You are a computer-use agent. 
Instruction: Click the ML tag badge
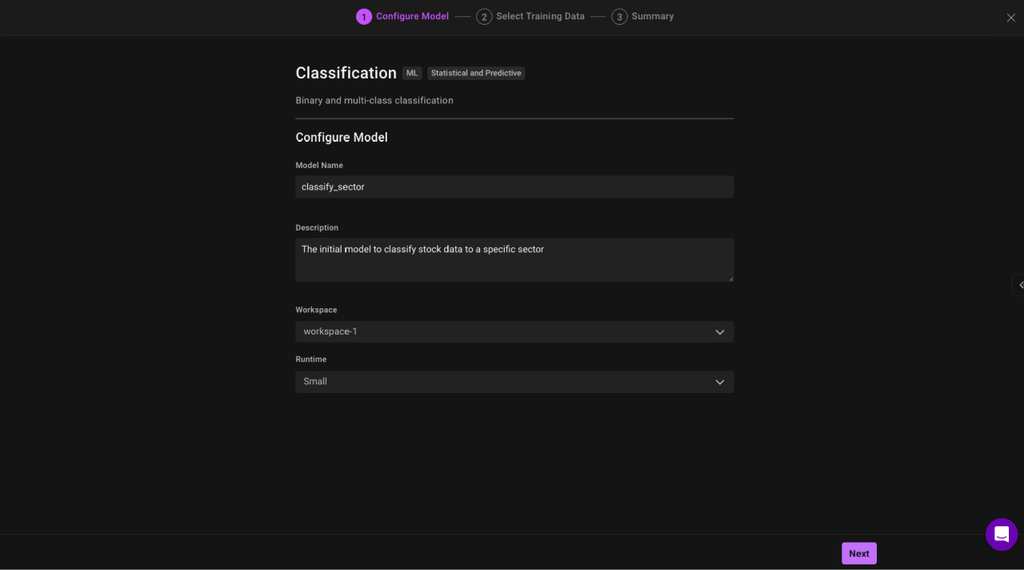click(412, 73)
